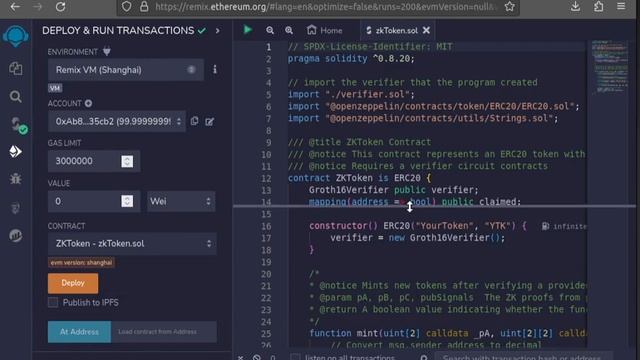
Task: Open browser downloads icon
Action: click(x=576, y=7)
